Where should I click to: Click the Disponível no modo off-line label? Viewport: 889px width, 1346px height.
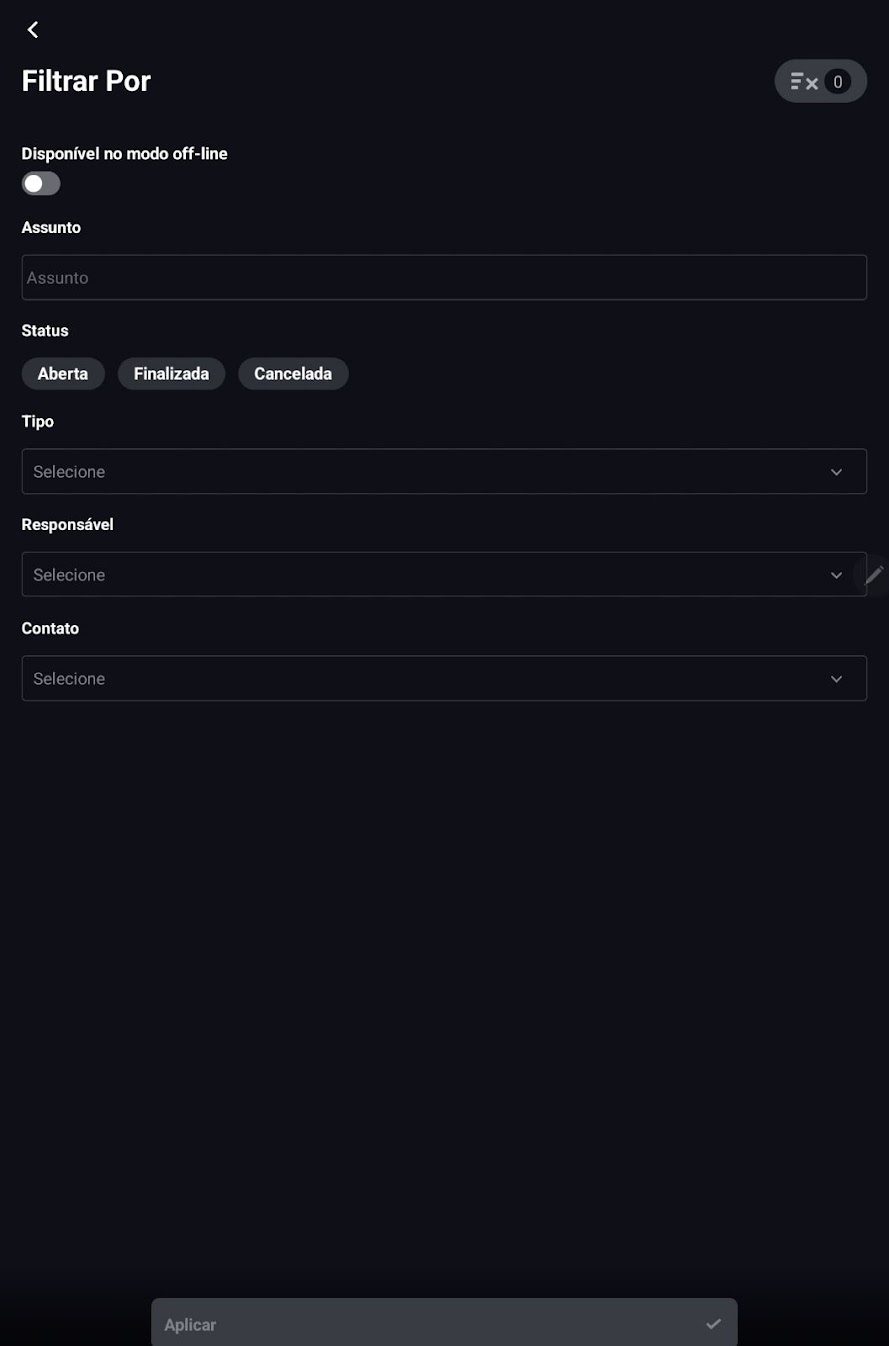coord(125,154)
